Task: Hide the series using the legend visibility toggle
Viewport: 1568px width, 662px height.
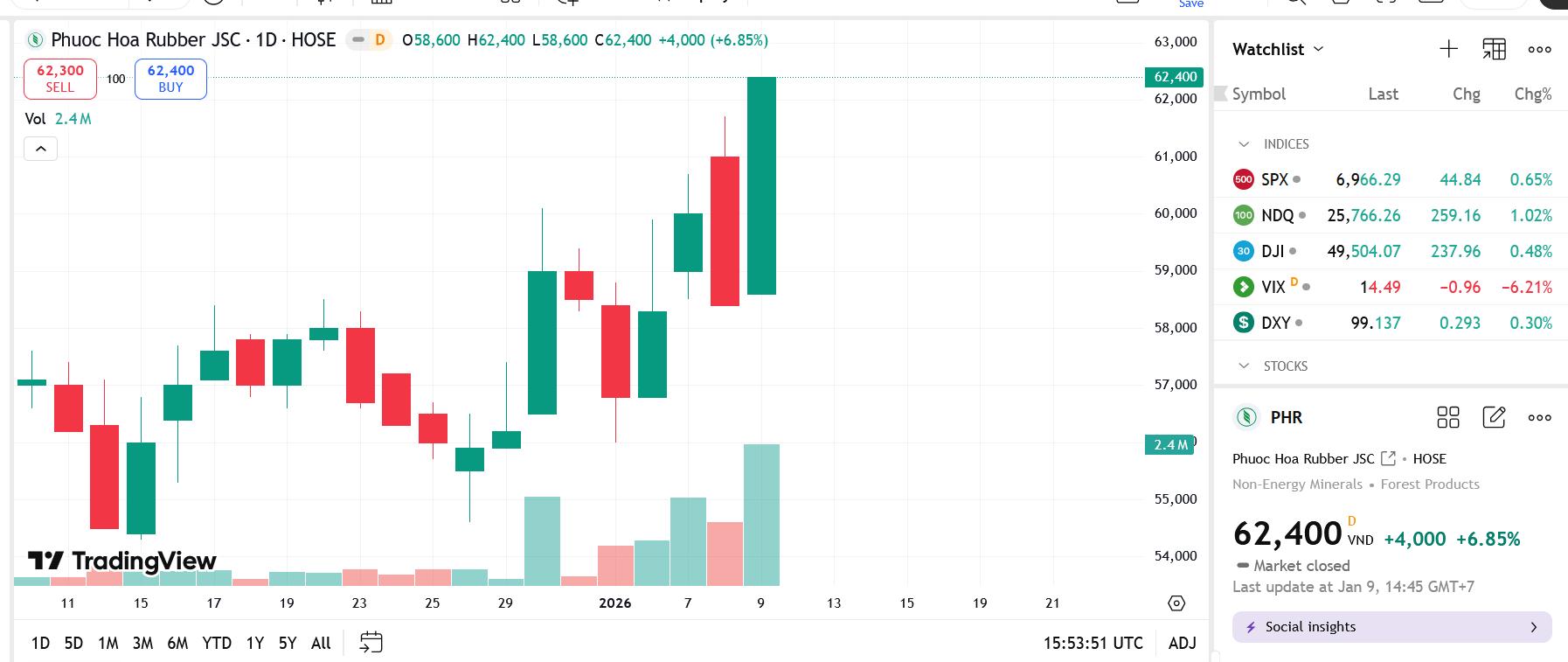Action: (x=357, y=39)
